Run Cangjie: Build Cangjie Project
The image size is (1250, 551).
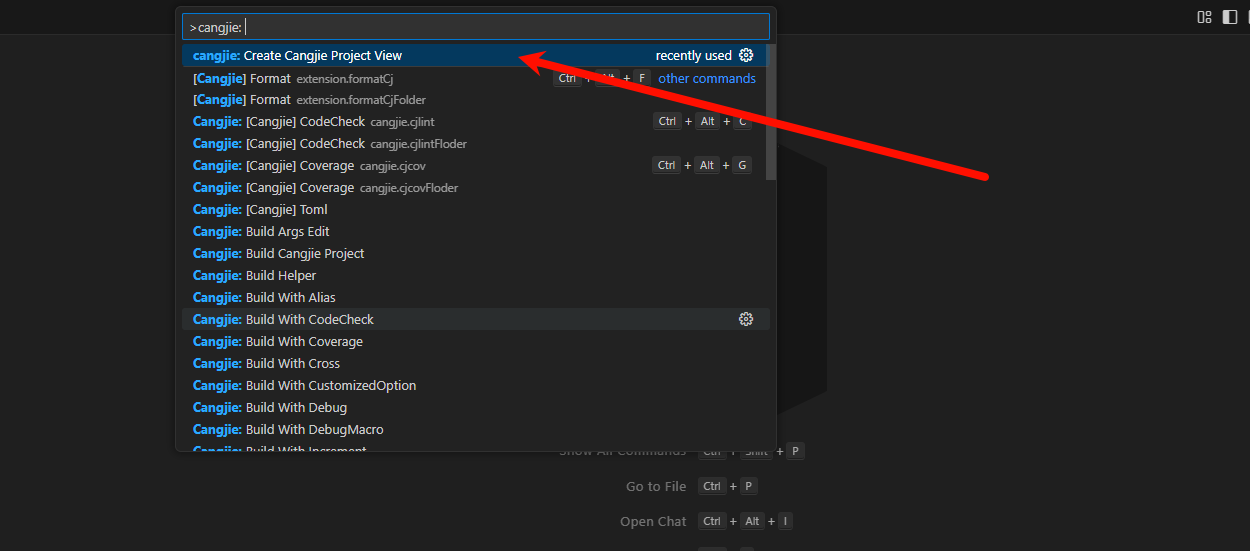[x=476, y=253]
